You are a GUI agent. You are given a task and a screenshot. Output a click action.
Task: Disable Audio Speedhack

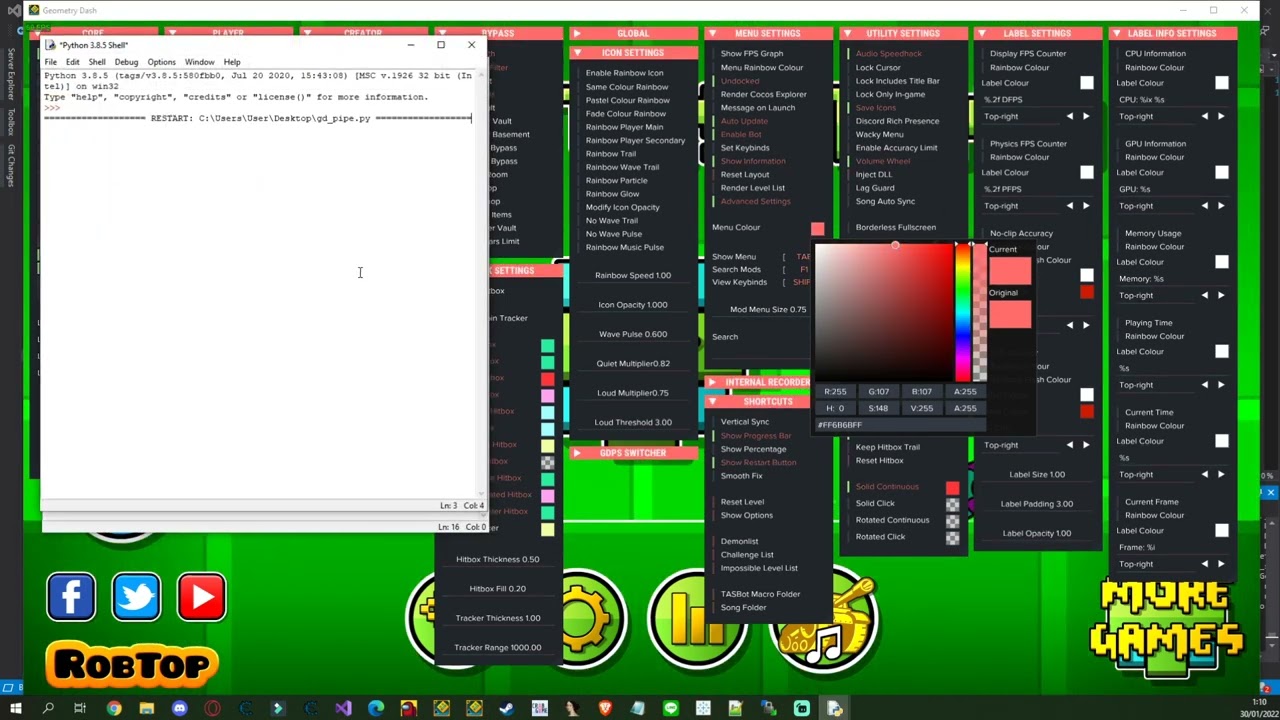coord(888,53)
